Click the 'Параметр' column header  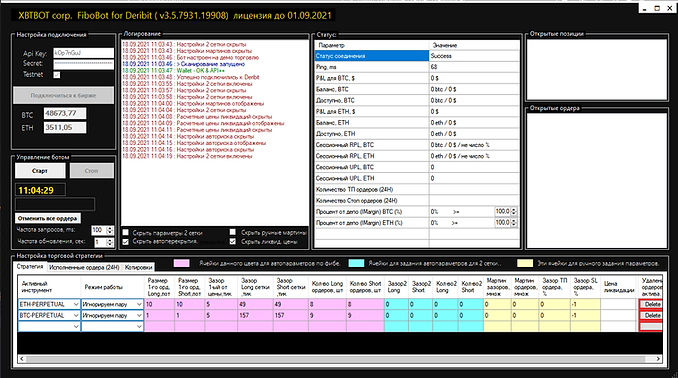tap(372, 45)
